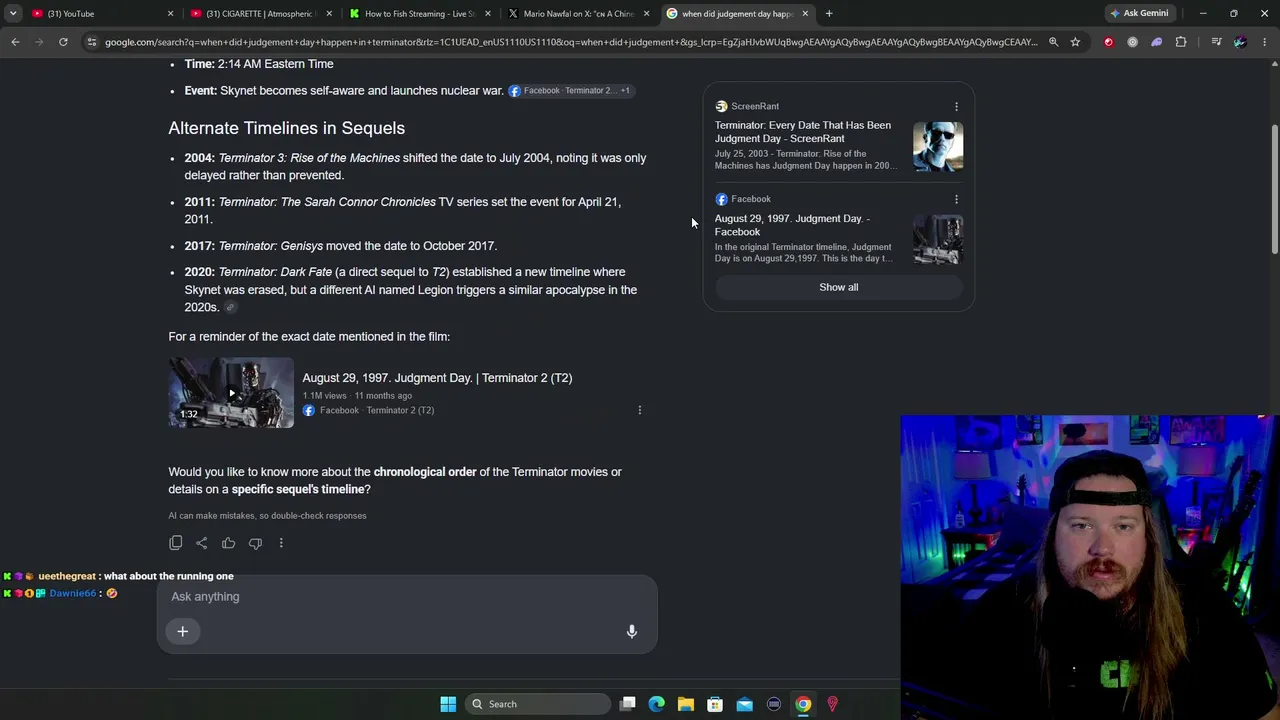1280x720 pixels.
Task: Close the How to Fish Streaming tab
Action: tap(488, 14)
